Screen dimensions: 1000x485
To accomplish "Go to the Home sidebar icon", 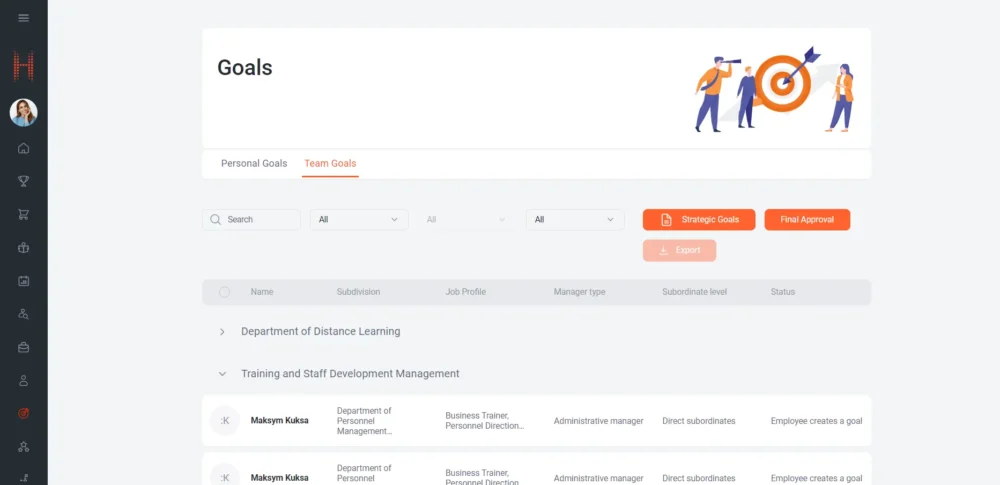I will pyautogui.click(x=24, y=148).
